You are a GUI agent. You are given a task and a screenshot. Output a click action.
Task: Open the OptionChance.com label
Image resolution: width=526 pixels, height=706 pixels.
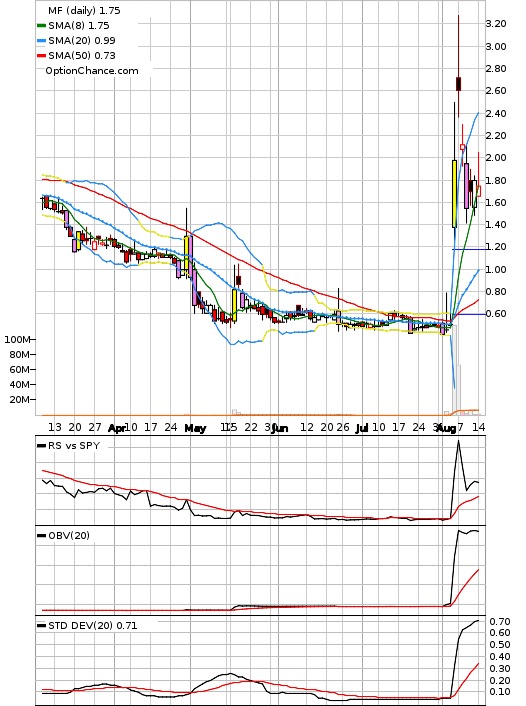point(92,71)
